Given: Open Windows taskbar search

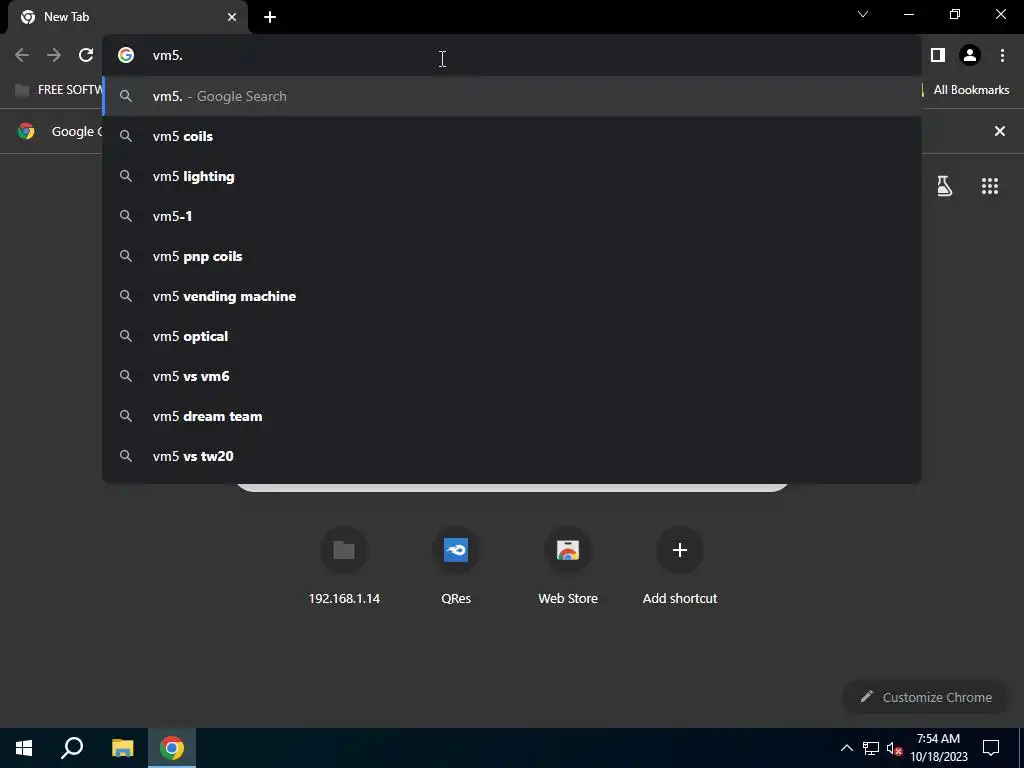Looking at the screenshot, I should click(x=72, y=748).
